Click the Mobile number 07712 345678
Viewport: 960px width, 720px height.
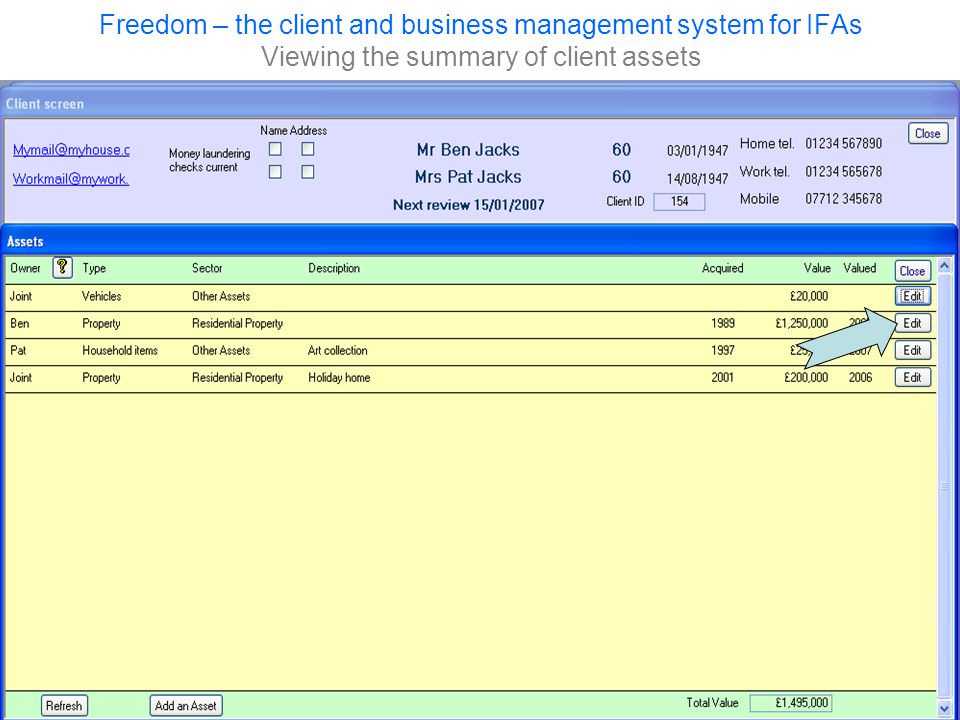tap(844, 198)
